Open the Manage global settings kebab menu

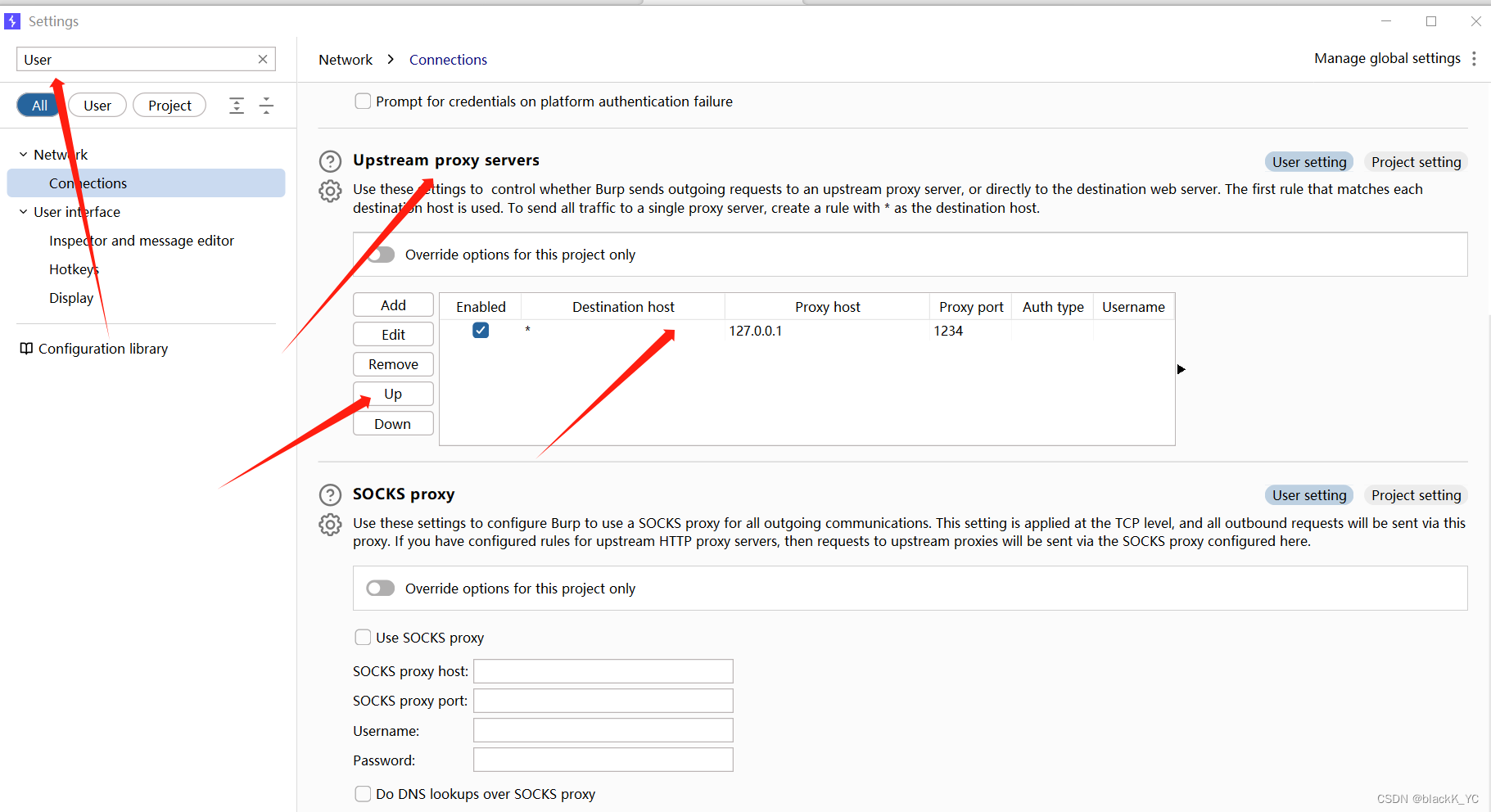[x=1474, y=58]
